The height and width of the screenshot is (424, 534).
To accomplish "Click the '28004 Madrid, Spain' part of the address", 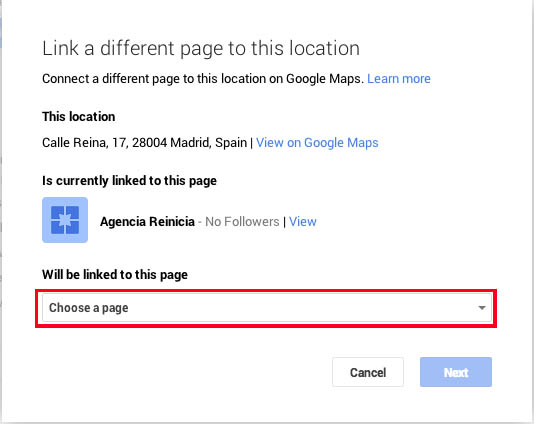I will [x=189, y=142].
